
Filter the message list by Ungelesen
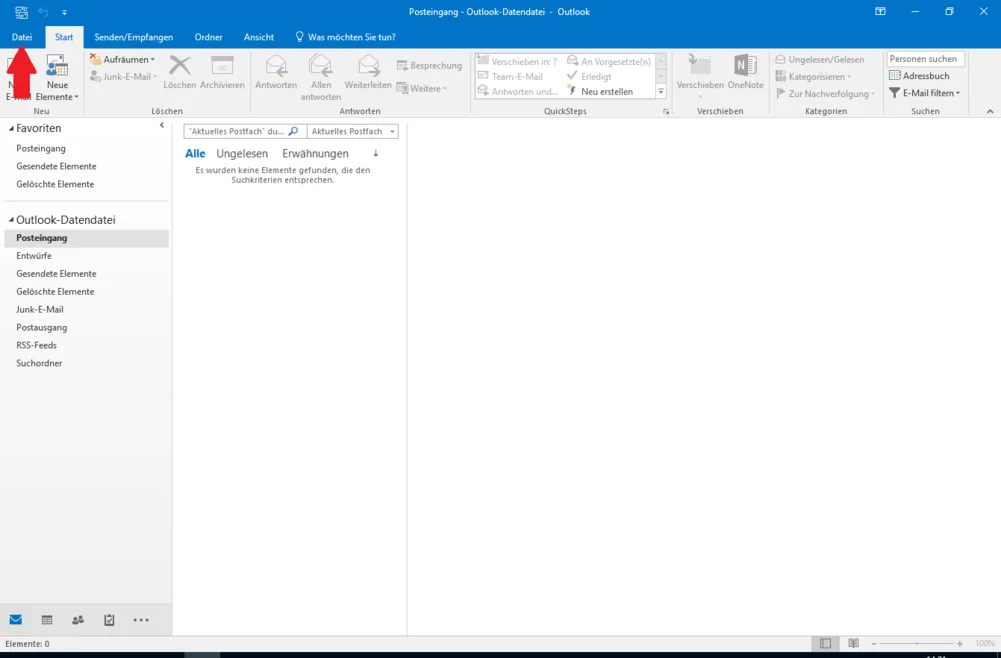click(242, 154)
